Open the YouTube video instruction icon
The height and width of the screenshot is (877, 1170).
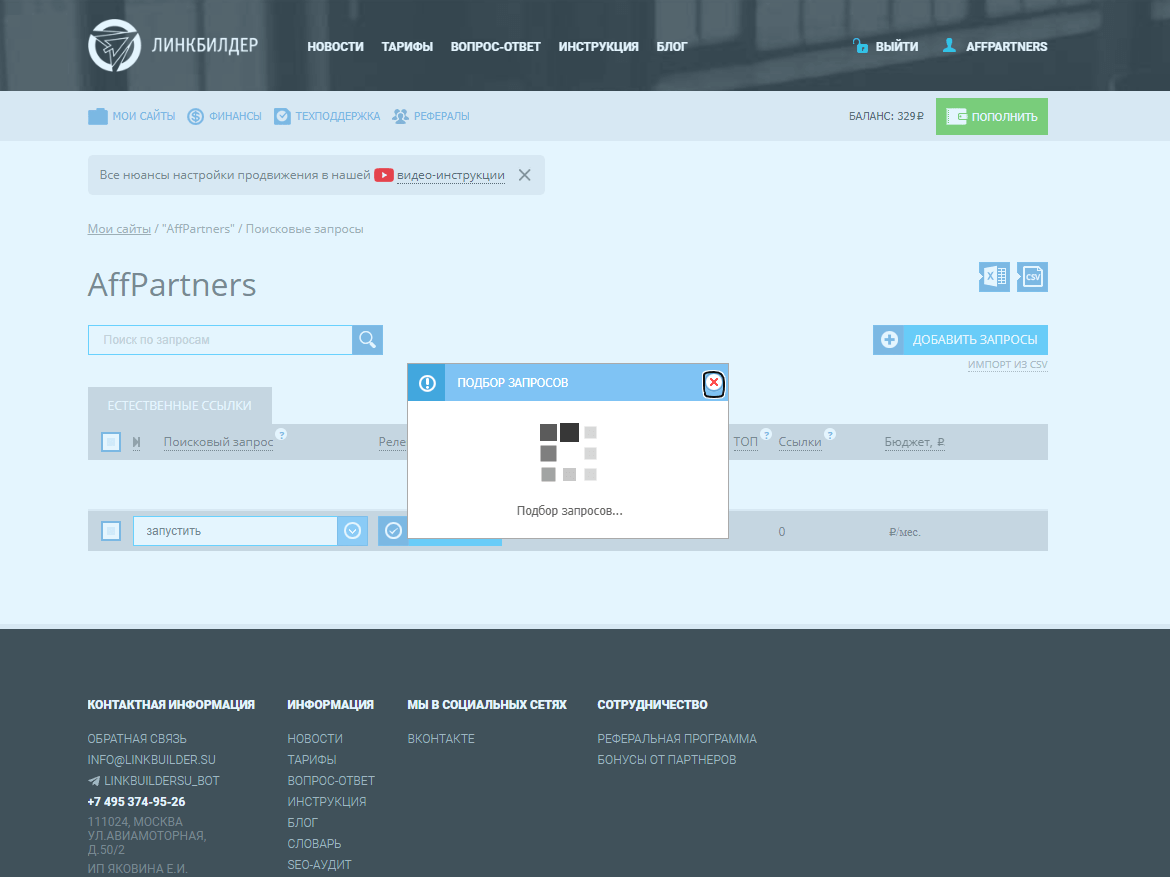pos(384,175)
